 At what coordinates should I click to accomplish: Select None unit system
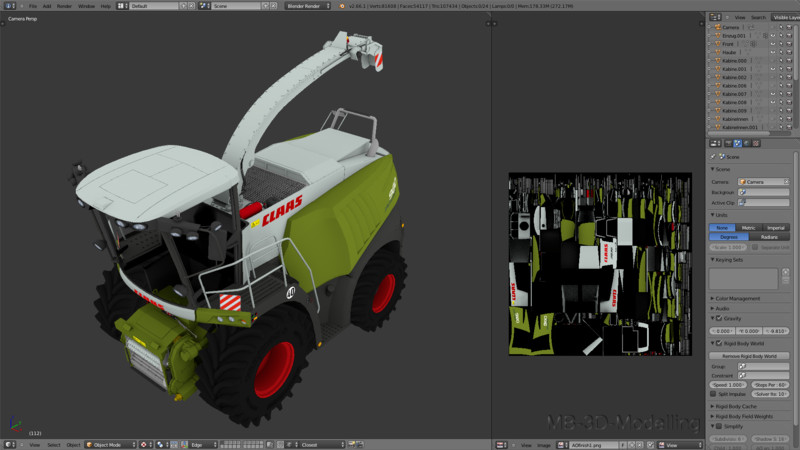[x=722, y=228]
